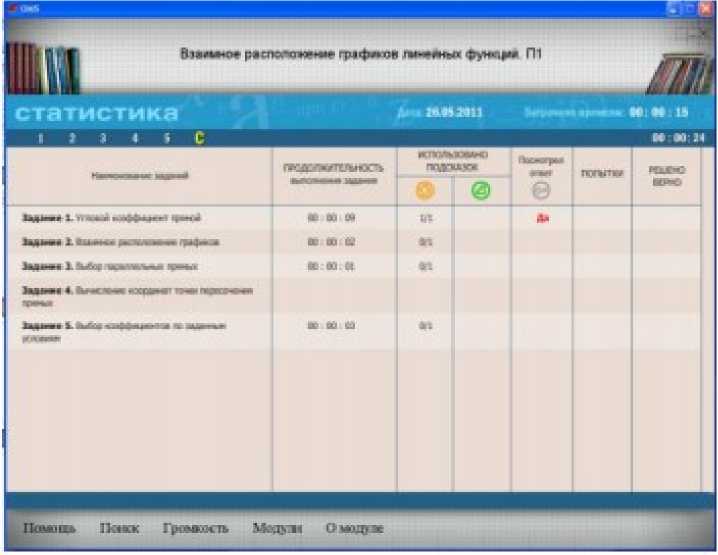Select row Задание 4 in the table

[x=354, y=296]
